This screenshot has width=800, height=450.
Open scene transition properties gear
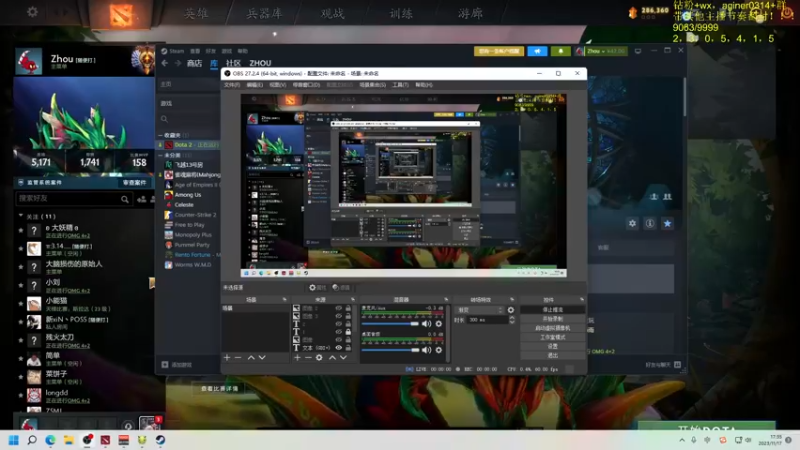[x=511, y=310]
